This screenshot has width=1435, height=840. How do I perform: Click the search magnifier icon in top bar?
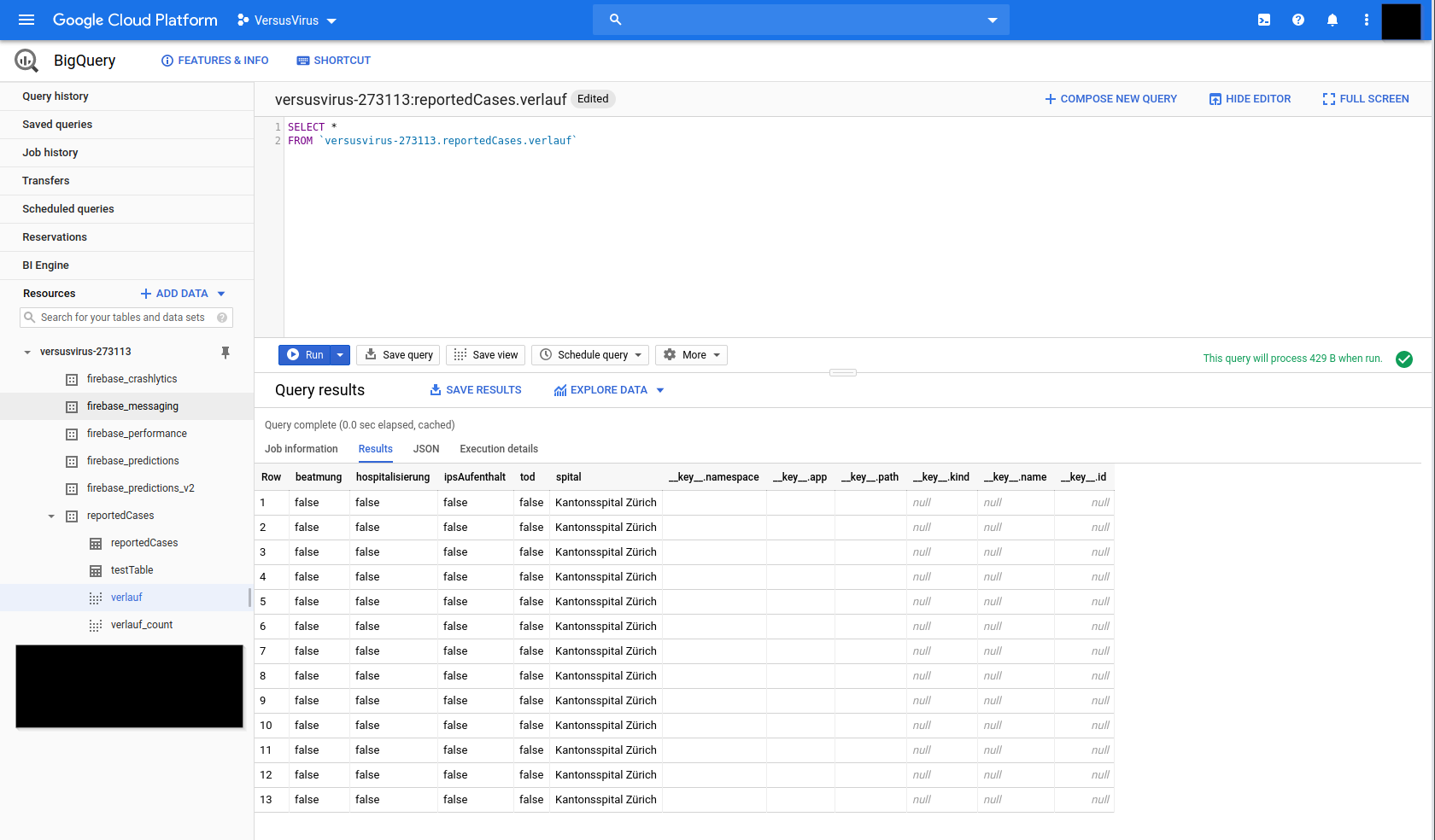(615, 20)
